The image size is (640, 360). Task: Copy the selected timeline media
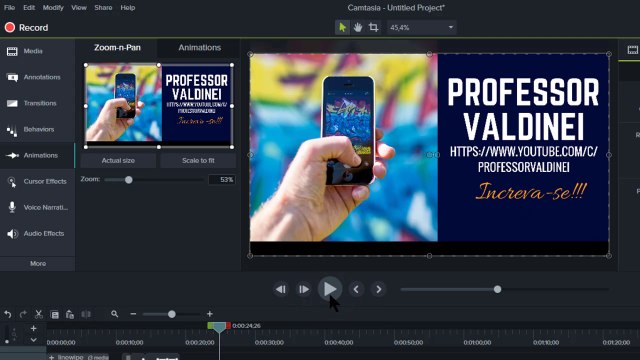[55, 314]
